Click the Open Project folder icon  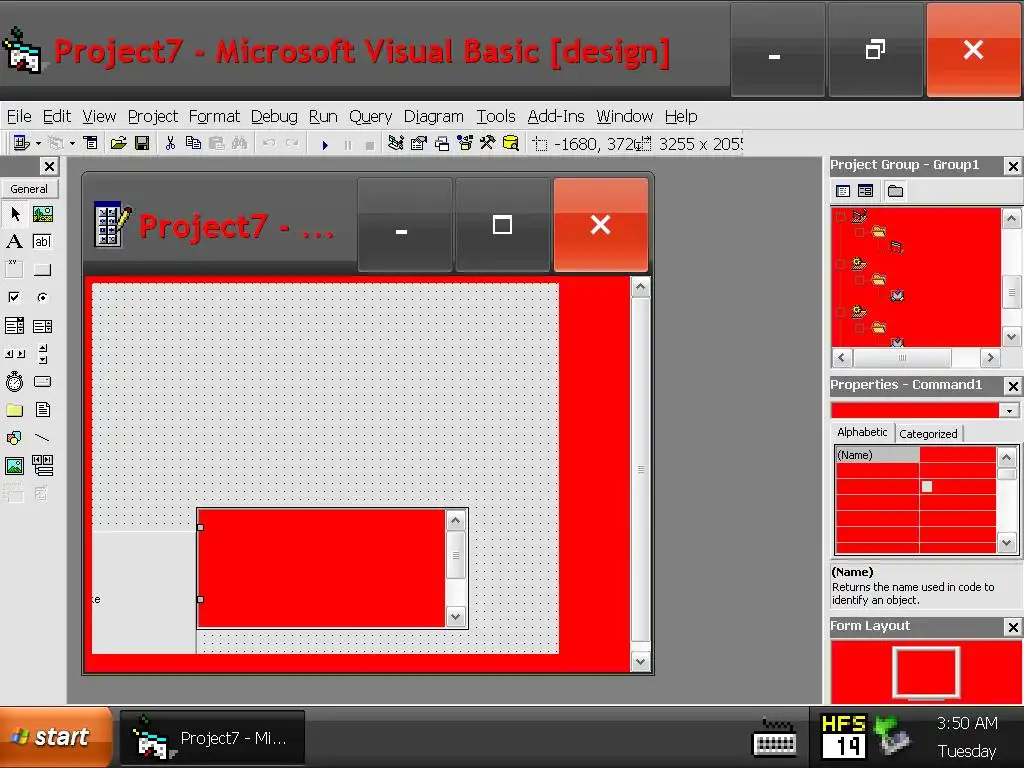[118, 143]
